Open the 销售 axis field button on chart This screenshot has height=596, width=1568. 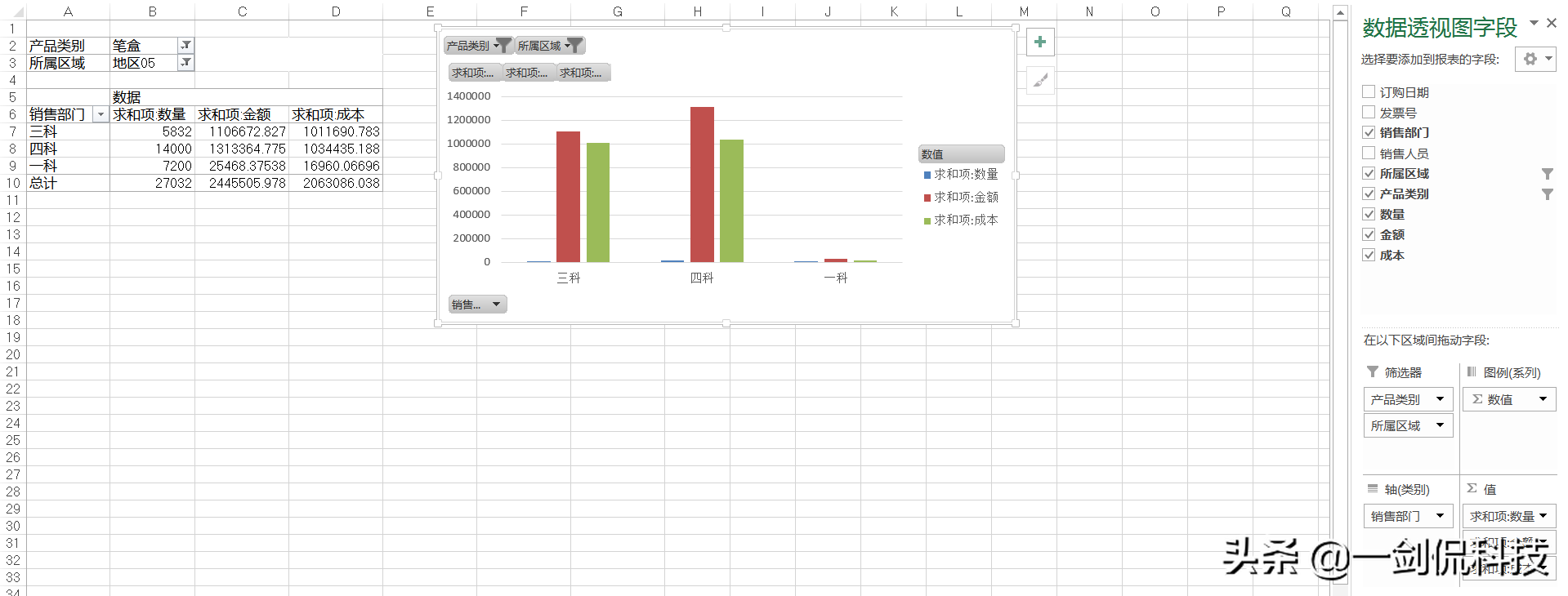tap(478, 305)
